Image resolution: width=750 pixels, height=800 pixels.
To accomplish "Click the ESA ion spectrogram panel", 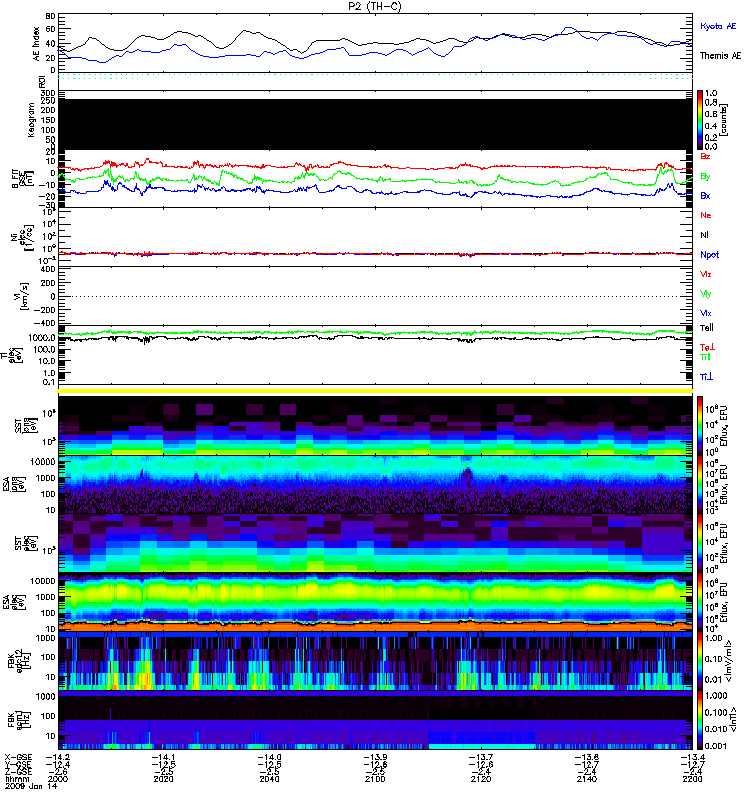I will [375, 484].
